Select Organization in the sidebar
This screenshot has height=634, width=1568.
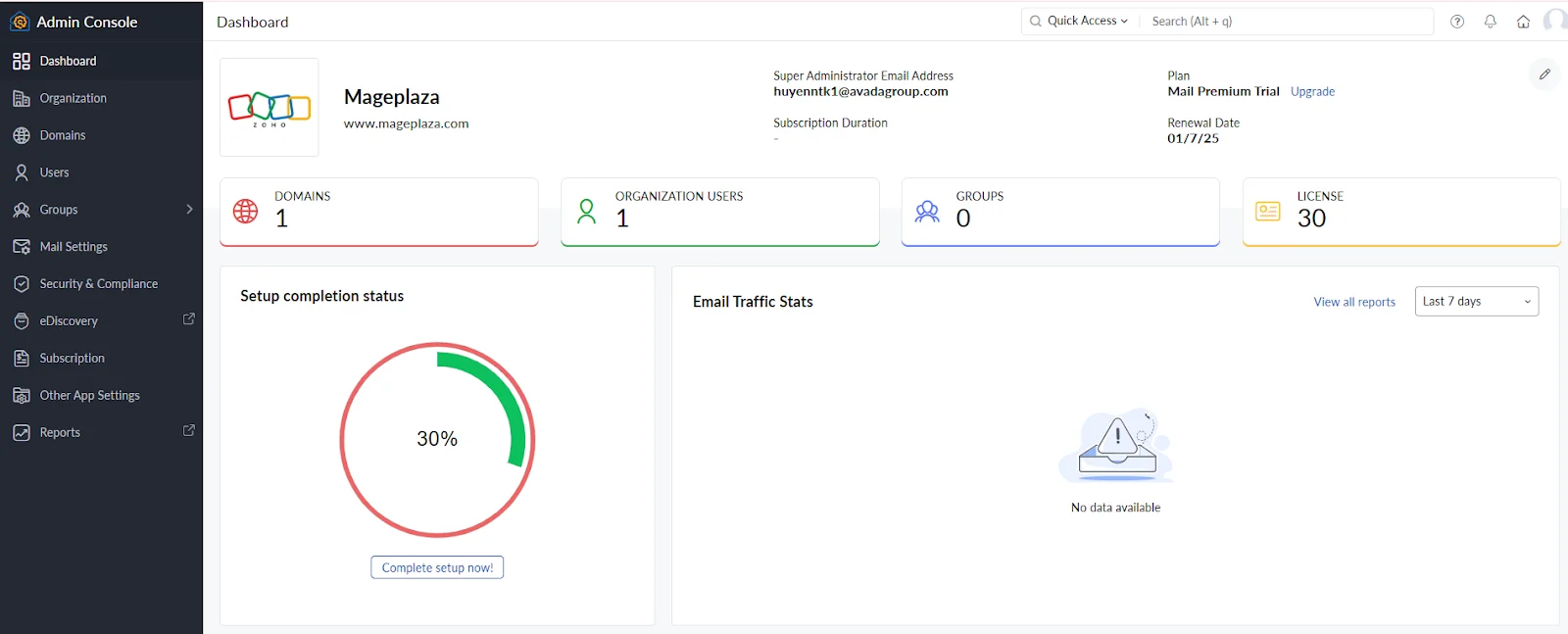point(73,98)
